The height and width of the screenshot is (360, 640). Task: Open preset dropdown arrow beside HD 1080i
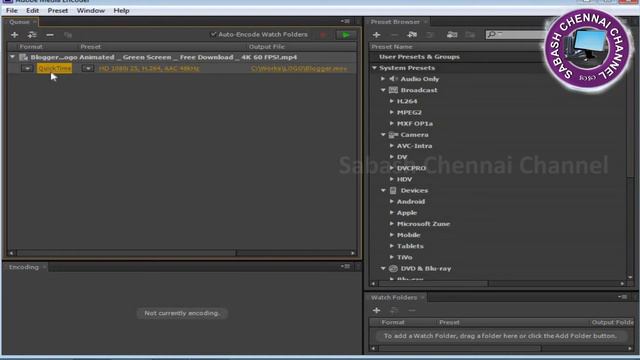(88, 69)
